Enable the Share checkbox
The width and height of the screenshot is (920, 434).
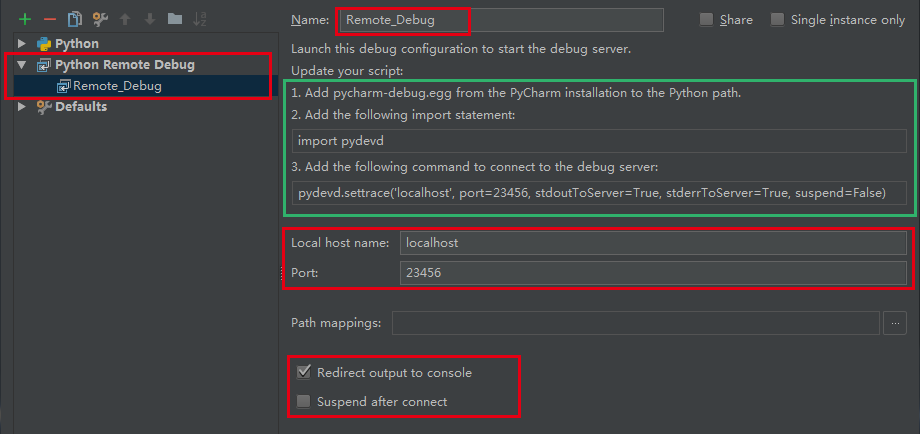[x=706, y=20]
